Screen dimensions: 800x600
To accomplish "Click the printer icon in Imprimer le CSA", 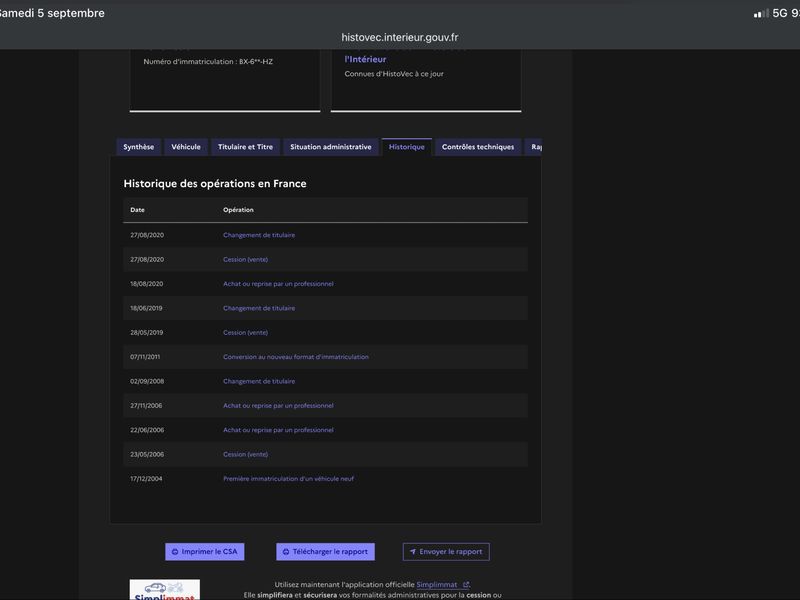I will pos(175,552).
